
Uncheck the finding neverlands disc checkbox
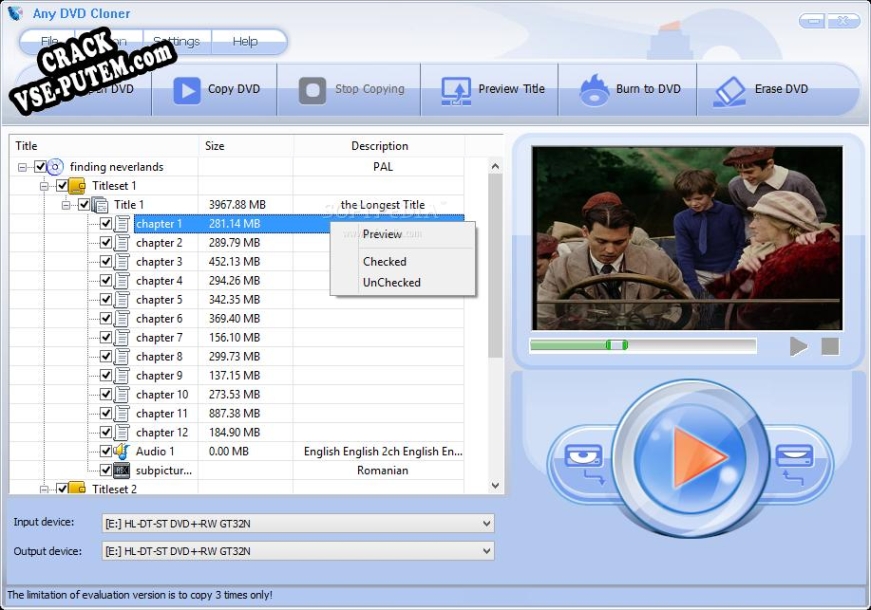point(40,167)
